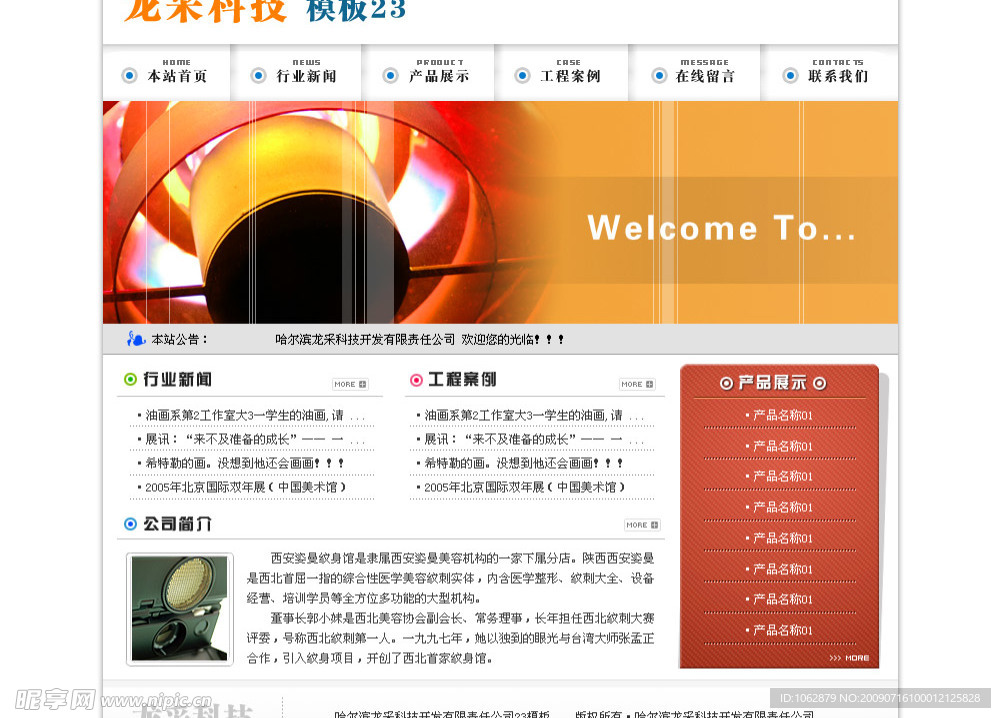Click the blue bullet icon beside 本站首页
This screenshot has width=1001, height=718.
(x=129, y=76)
